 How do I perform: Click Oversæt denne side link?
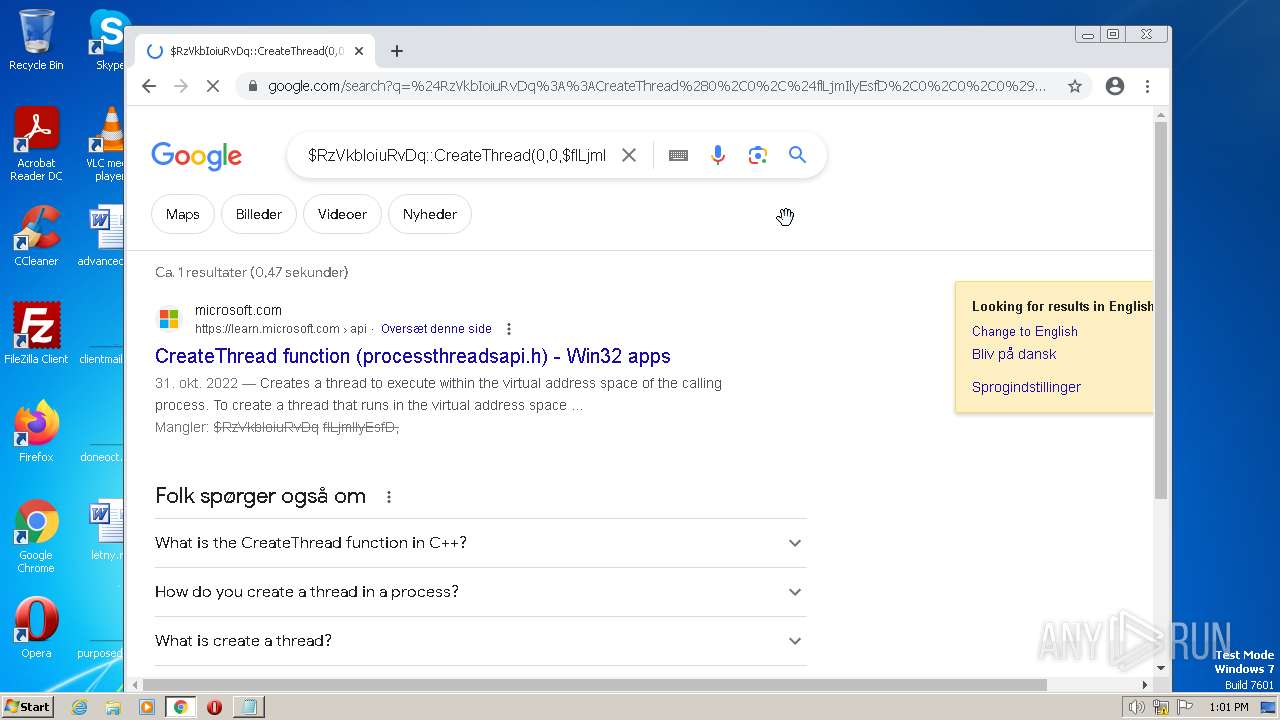click(x=436, y=329)
